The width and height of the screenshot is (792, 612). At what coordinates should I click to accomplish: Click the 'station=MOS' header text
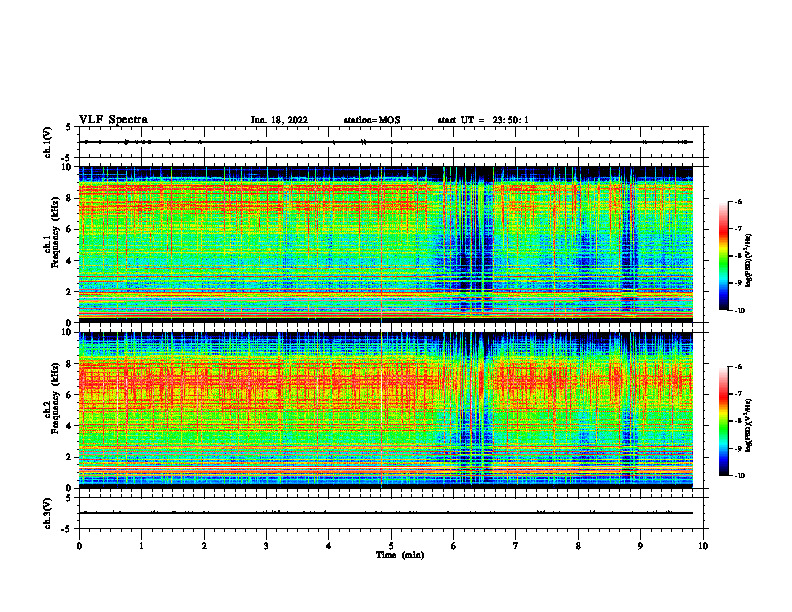(372, 120)
